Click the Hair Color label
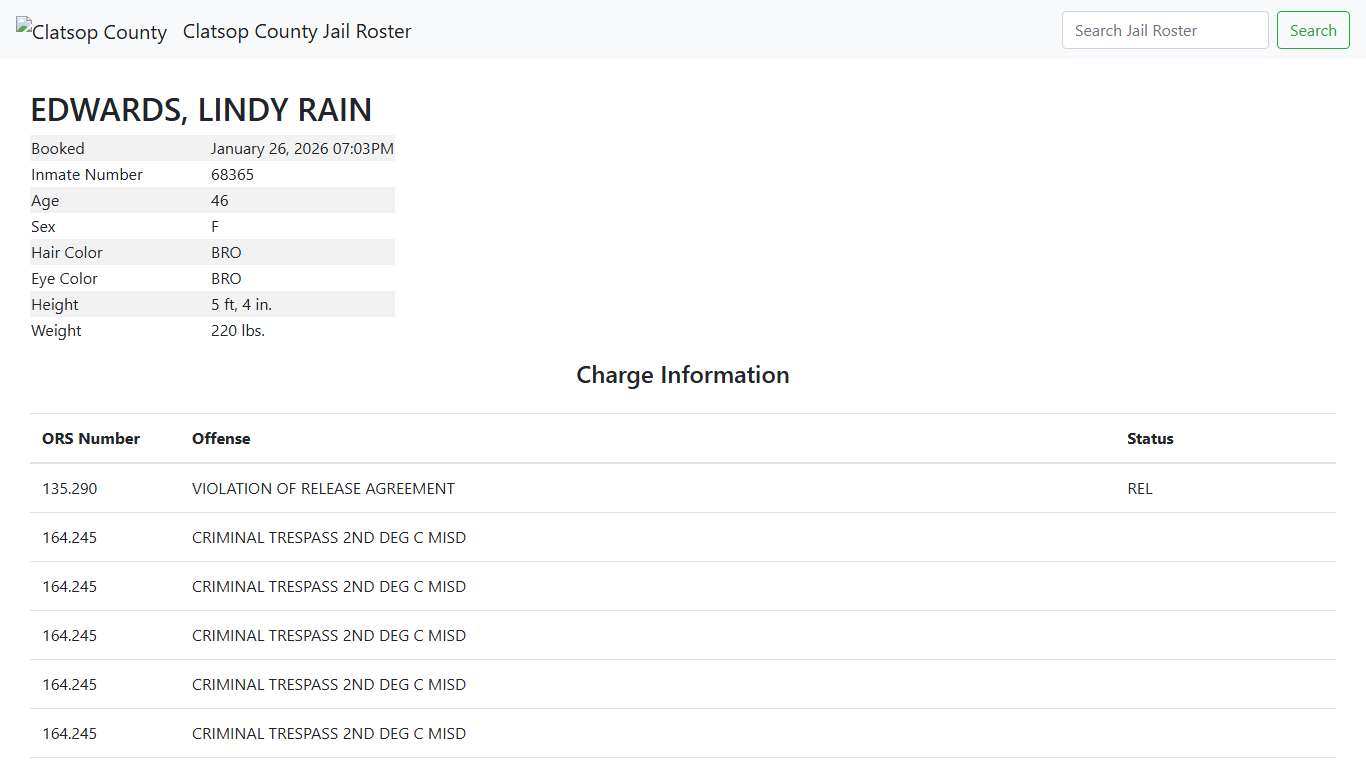 click(x=67, y=252)
